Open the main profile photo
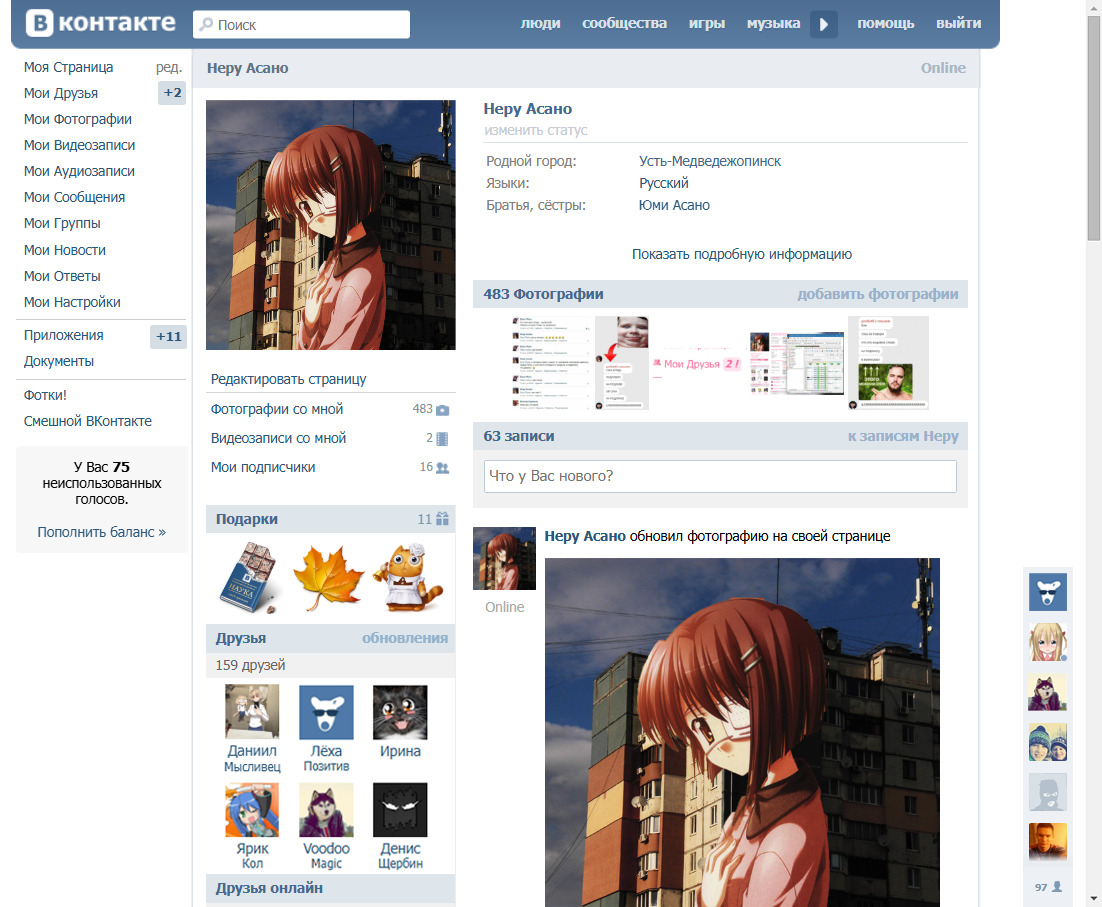This screenshot has height=907, width=1102. (x=331, y=225)
